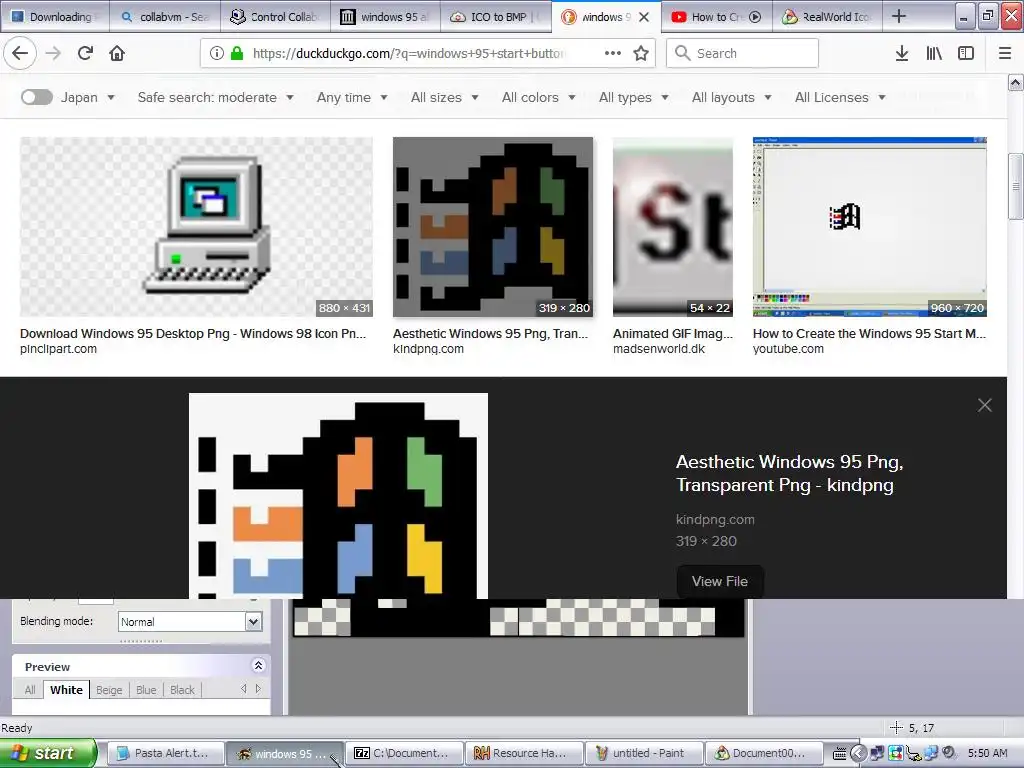The image size is (1024, 768).
Task: Click the madsenworld.dk source text
Action: [x=659, y=349]
